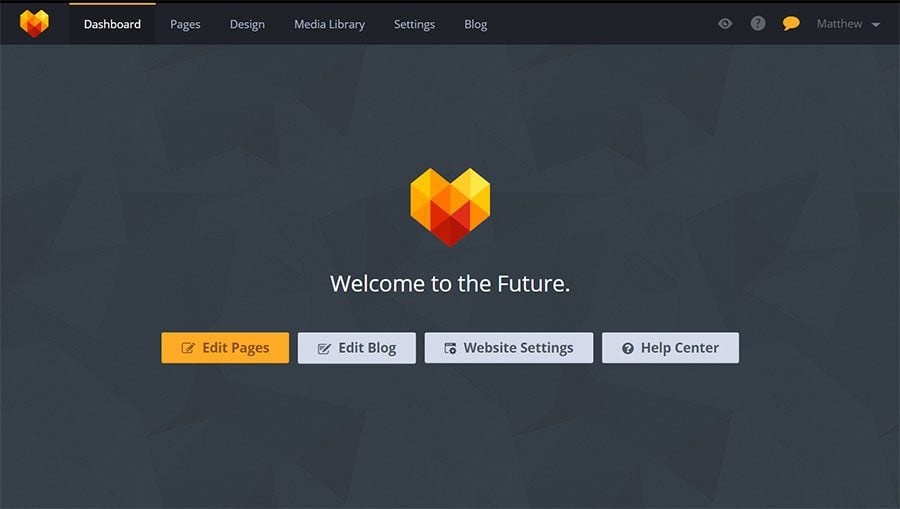Navigate to Settings in top bar
The height and width of the screenshot is (509, 900).
click(414, 24)
